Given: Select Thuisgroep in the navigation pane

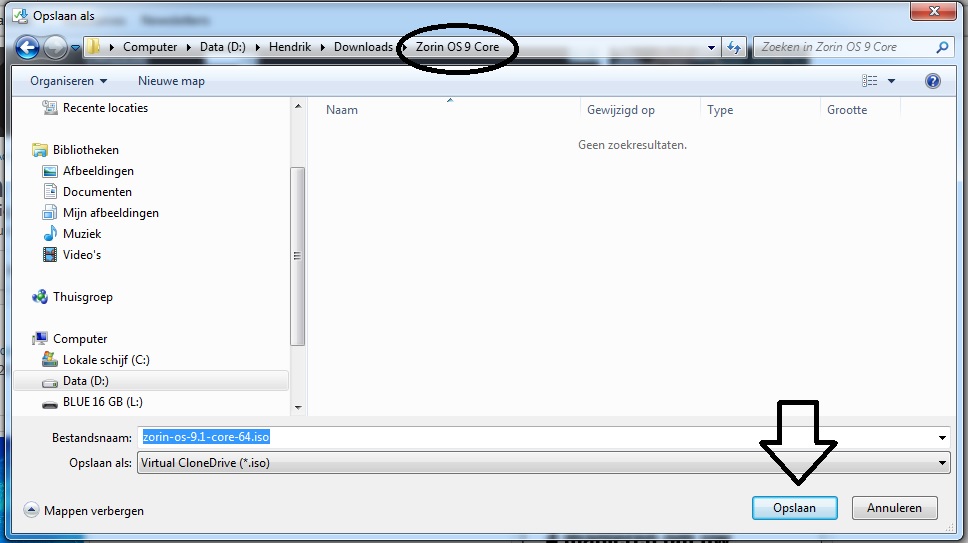Looking at the screenshot, I should pos(83,297).
